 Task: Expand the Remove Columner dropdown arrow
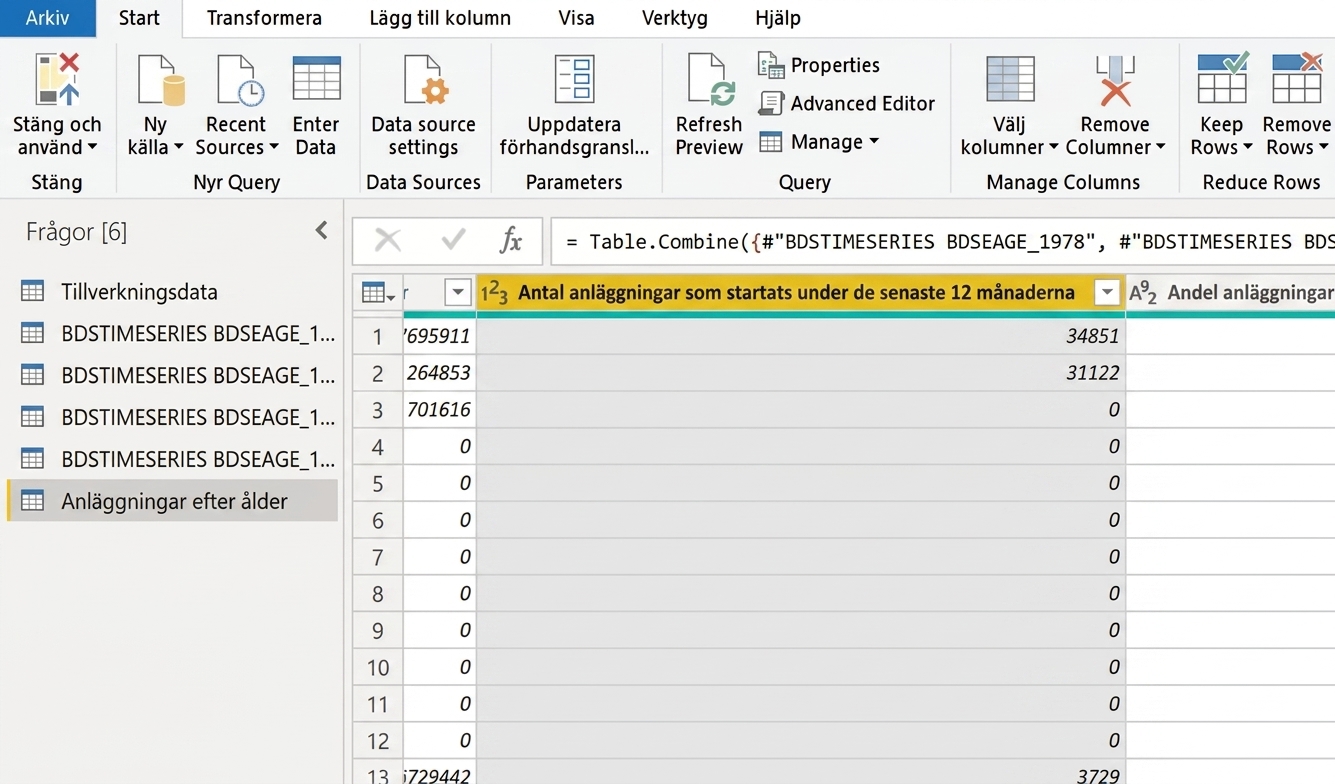(x=1160, y=148)
